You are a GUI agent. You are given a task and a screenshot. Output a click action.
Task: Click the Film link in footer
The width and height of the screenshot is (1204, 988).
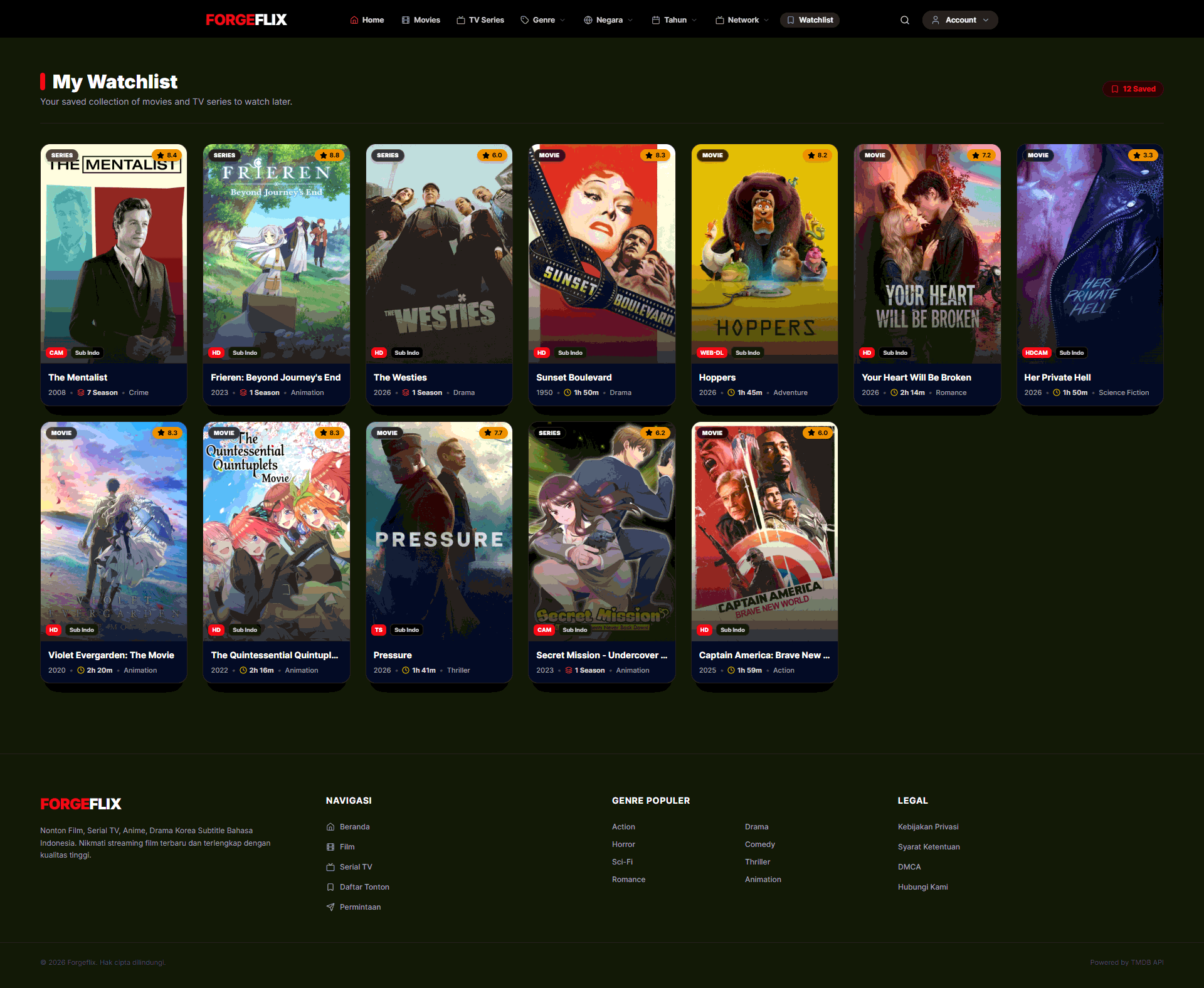click(341, 847)
